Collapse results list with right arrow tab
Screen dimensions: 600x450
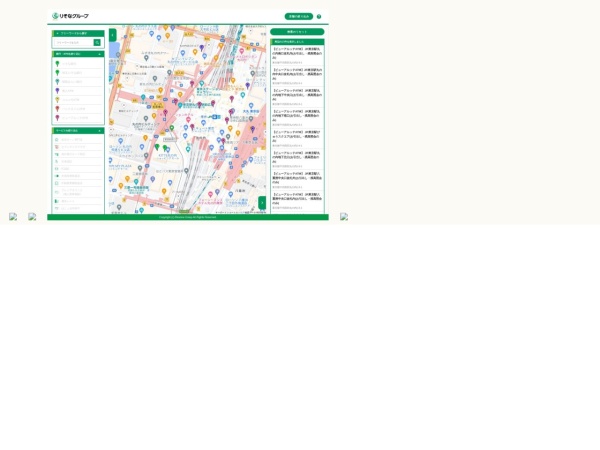tap(262, 202)
